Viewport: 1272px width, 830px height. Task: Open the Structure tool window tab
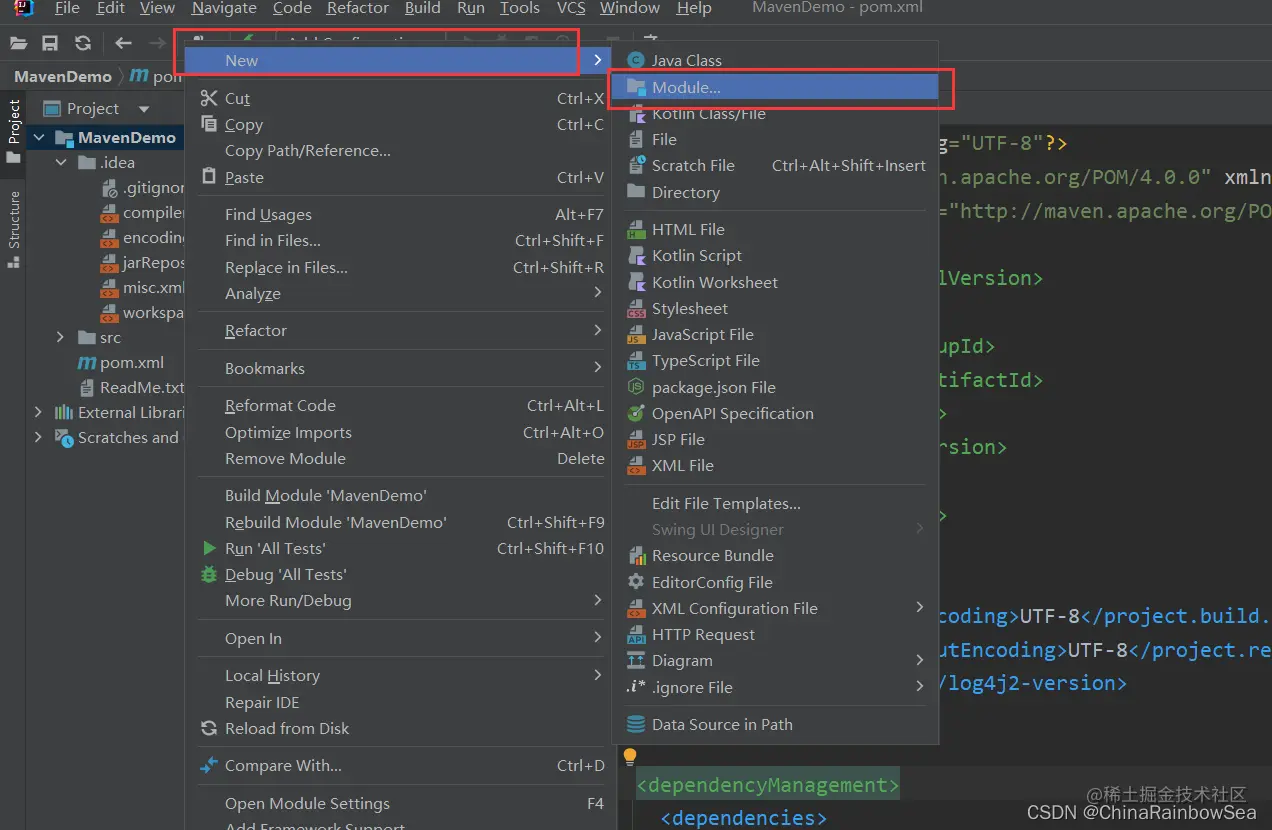(14, 229)
